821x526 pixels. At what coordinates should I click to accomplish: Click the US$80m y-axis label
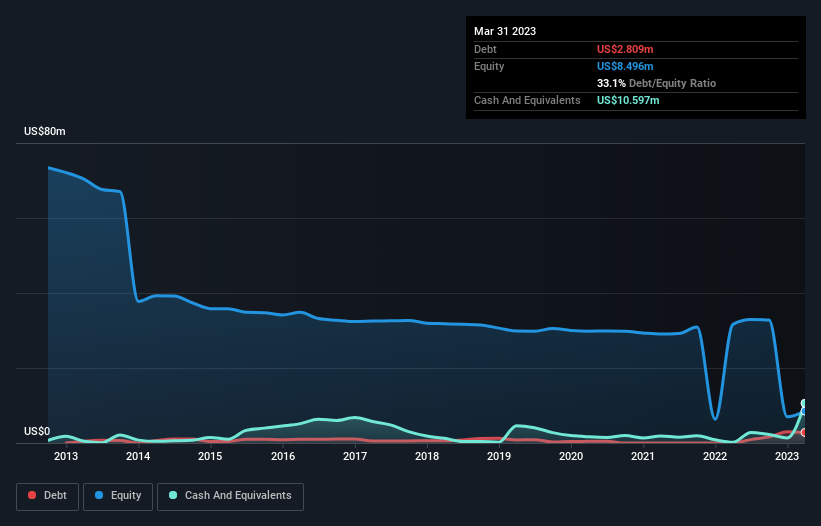(x=45, y=131)
